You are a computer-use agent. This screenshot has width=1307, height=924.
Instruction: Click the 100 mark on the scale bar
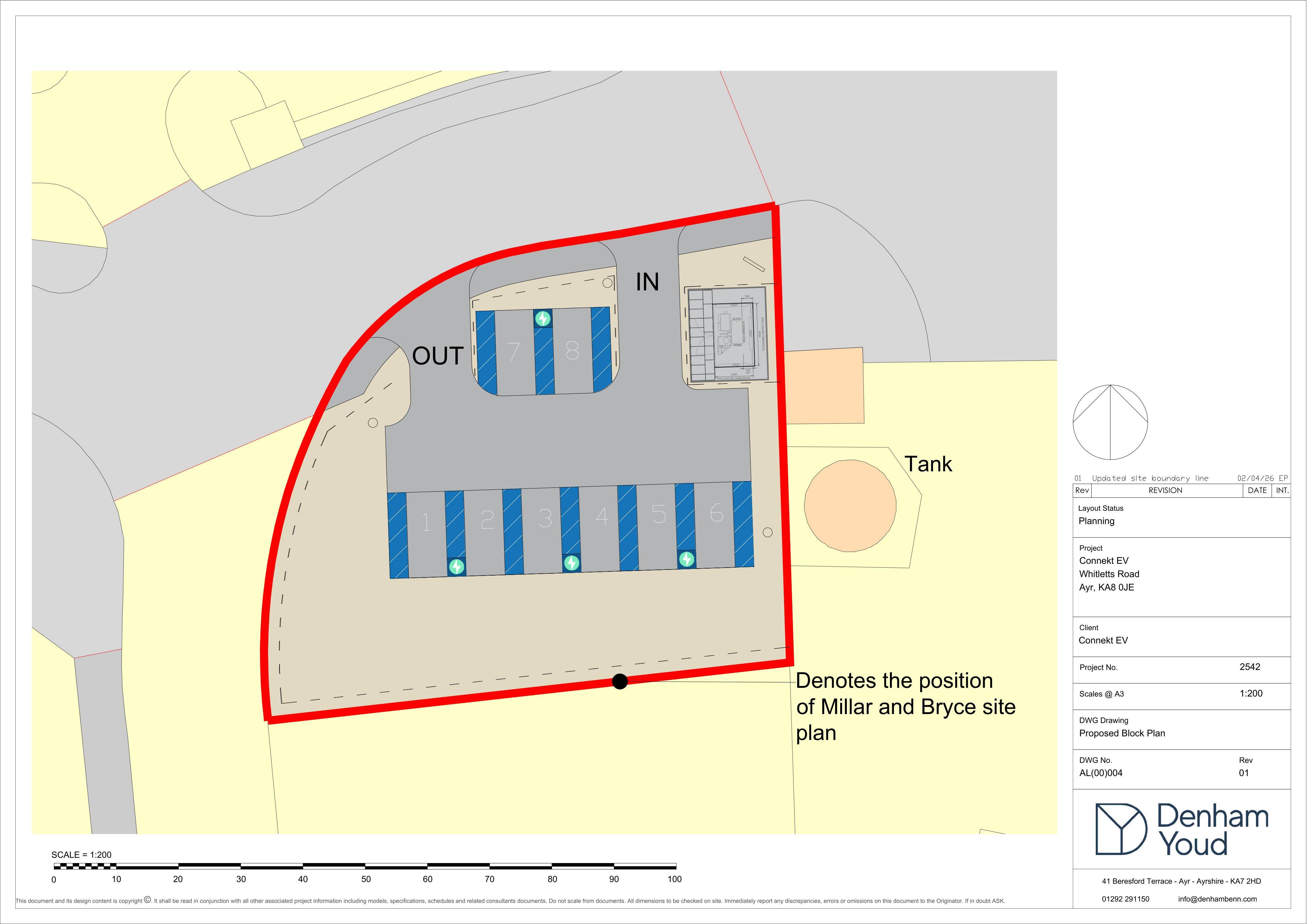tap(675, 879)
